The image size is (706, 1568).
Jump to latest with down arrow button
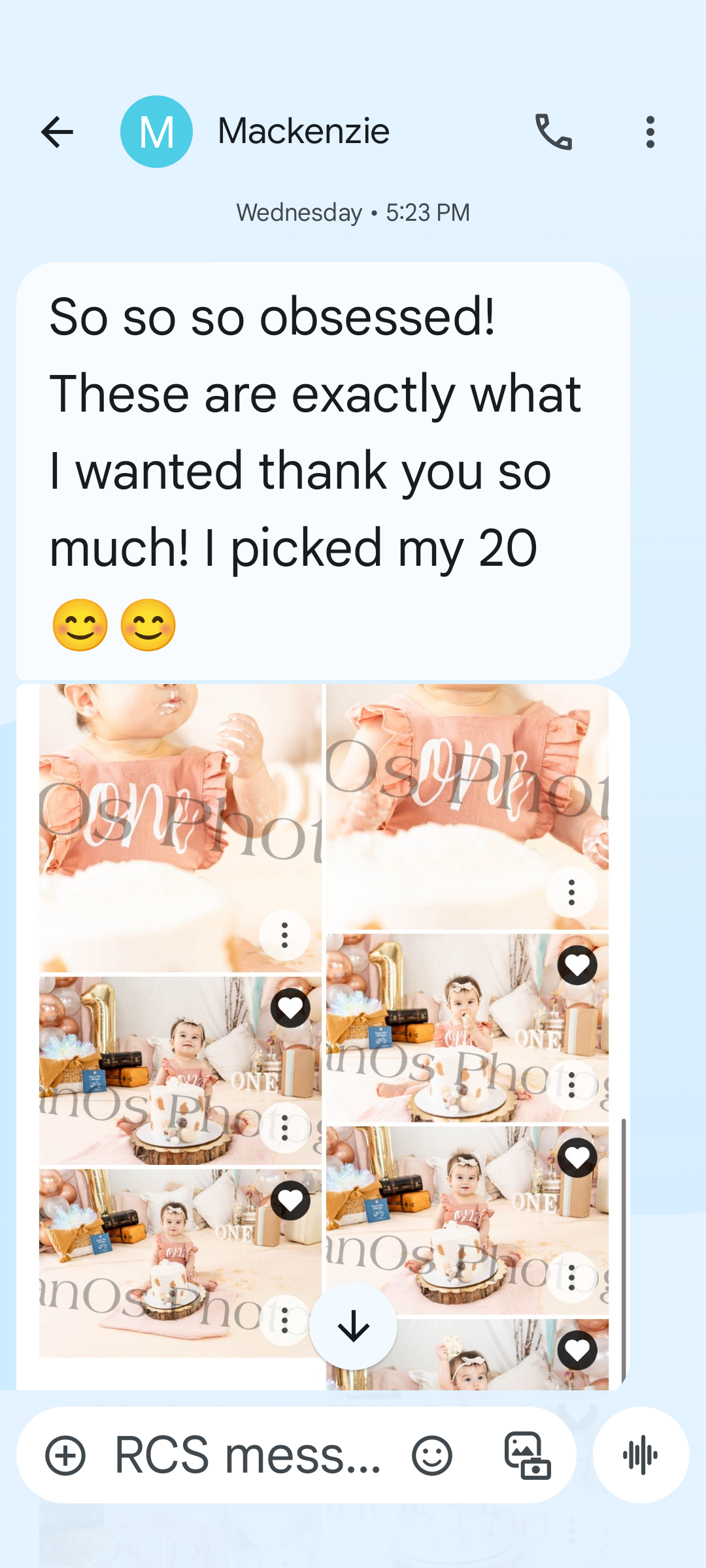point(354,1326)
